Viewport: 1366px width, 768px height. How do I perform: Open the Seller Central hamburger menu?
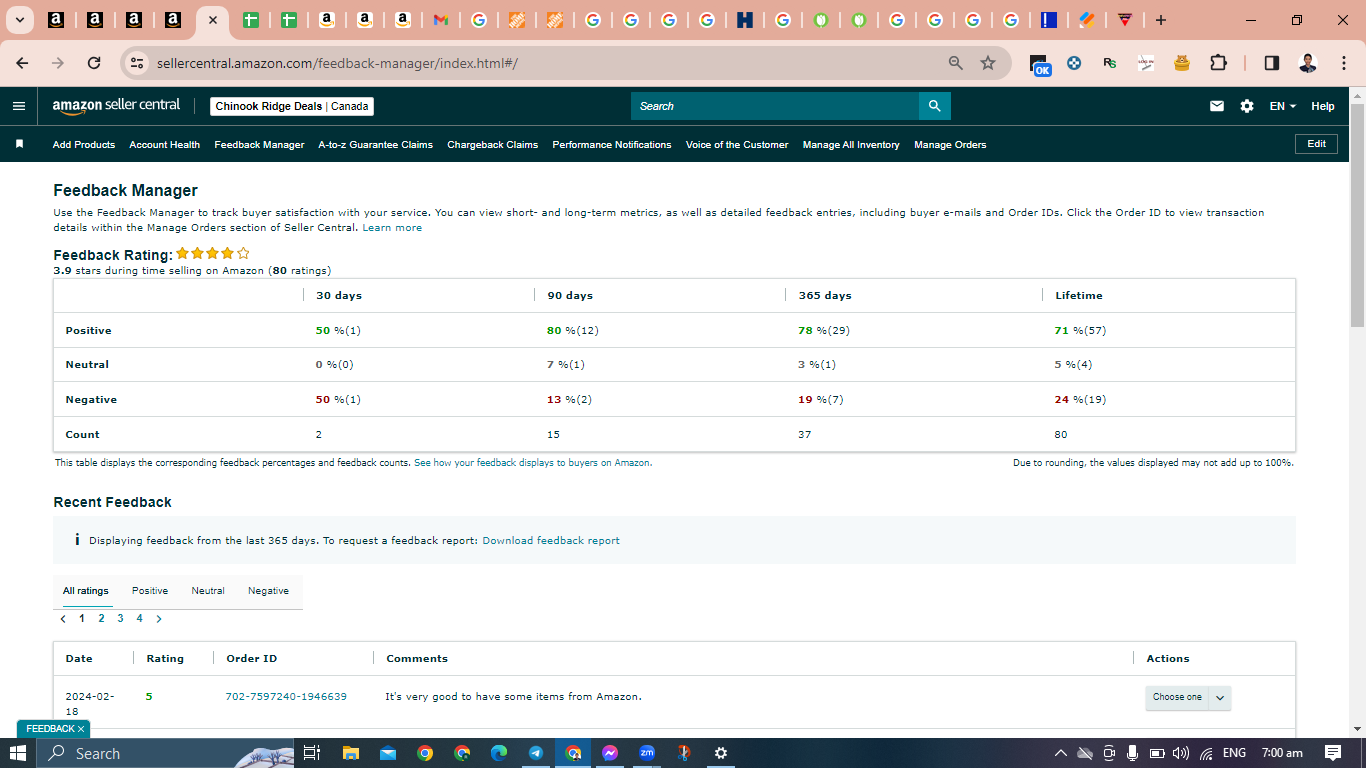coord(19,106)
